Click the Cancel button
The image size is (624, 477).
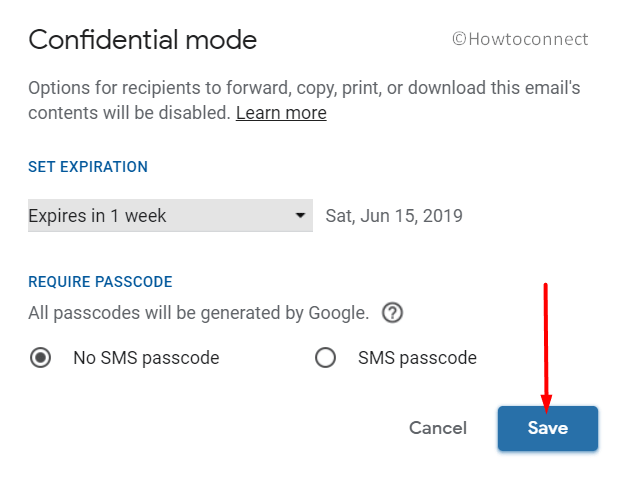(x=438, y=428)
